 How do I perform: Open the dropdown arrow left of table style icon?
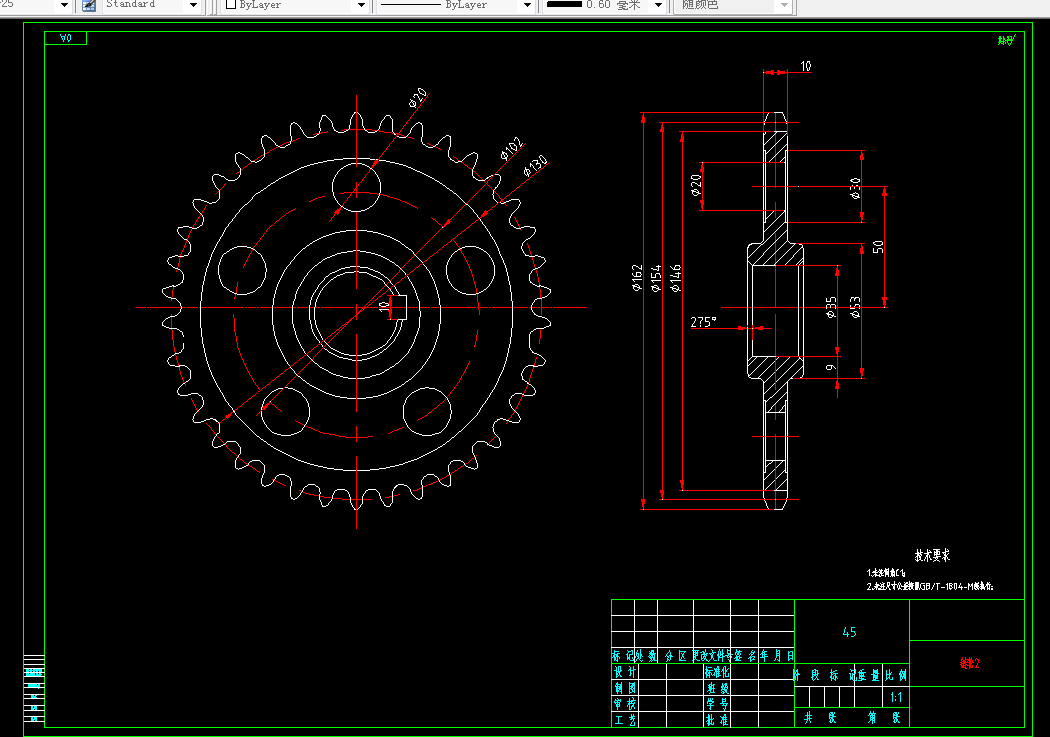[x=64, y=5]
